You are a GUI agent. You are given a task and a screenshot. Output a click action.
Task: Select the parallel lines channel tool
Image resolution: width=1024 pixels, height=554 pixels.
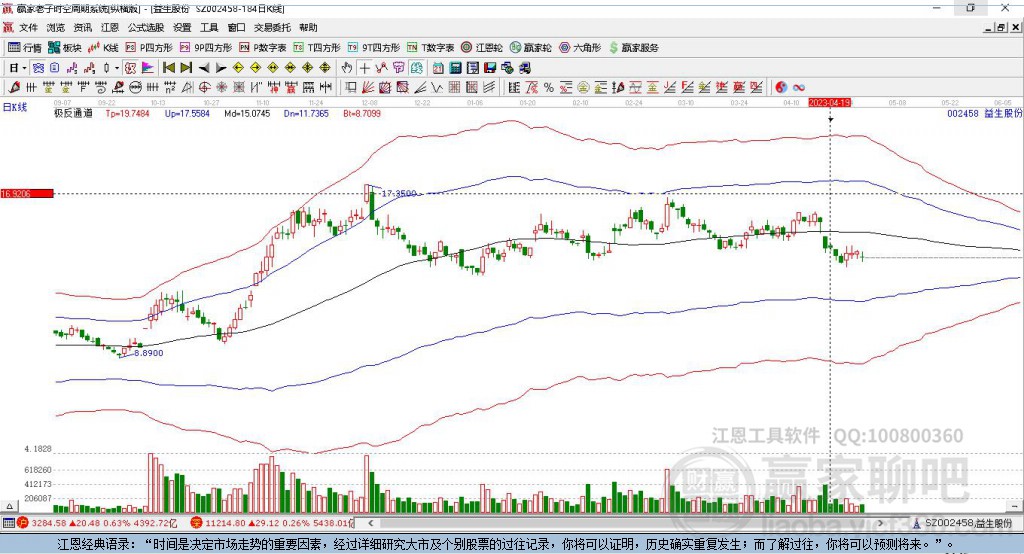489,87
